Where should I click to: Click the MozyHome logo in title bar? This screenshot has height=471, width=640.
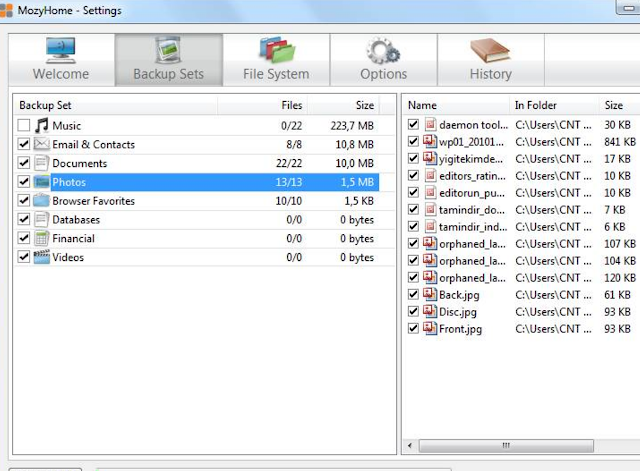click(x=6, y=10)
